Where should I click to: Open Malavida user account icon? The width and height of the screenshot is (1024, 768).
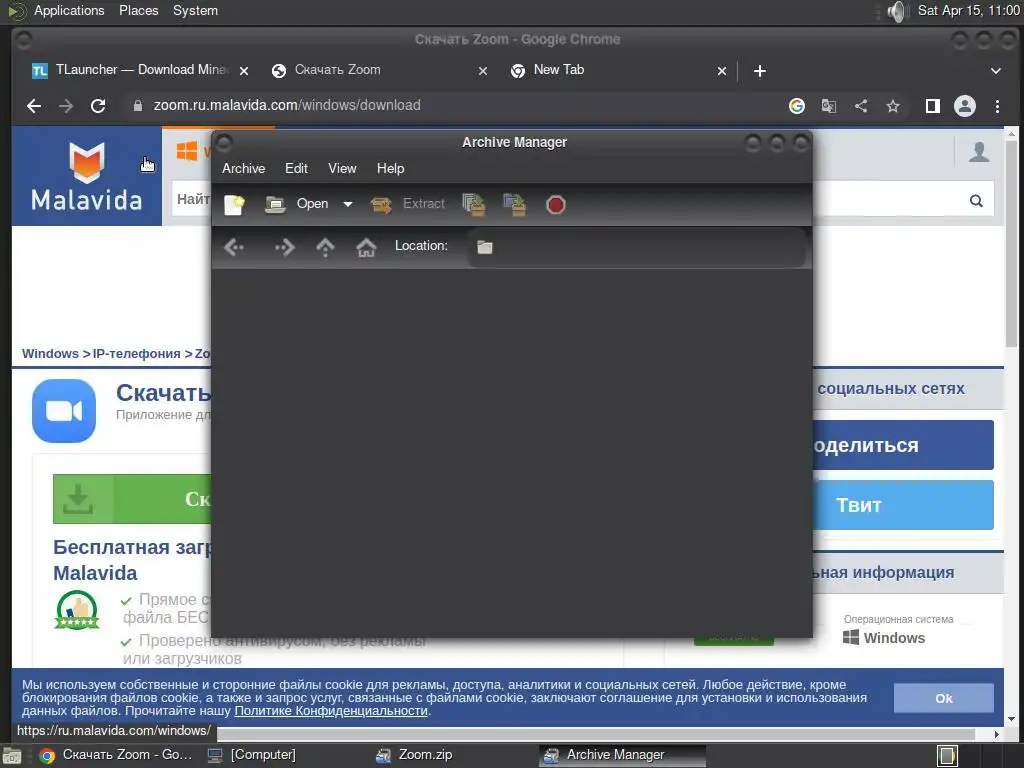pos(978,152)
